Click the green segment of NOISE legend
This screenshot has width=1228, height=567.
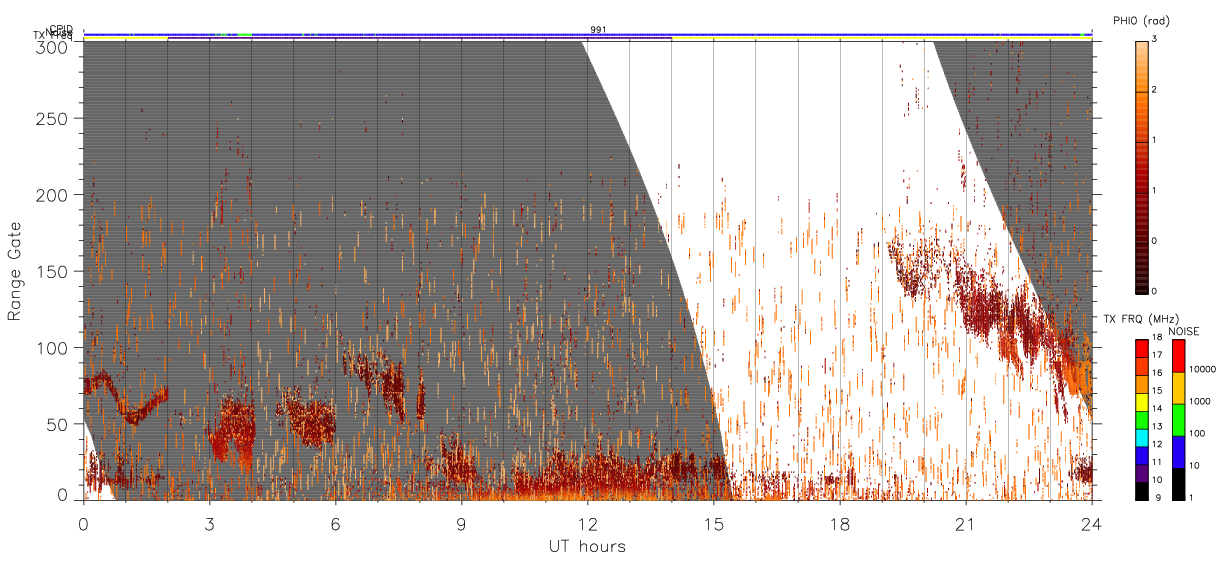1178,420
